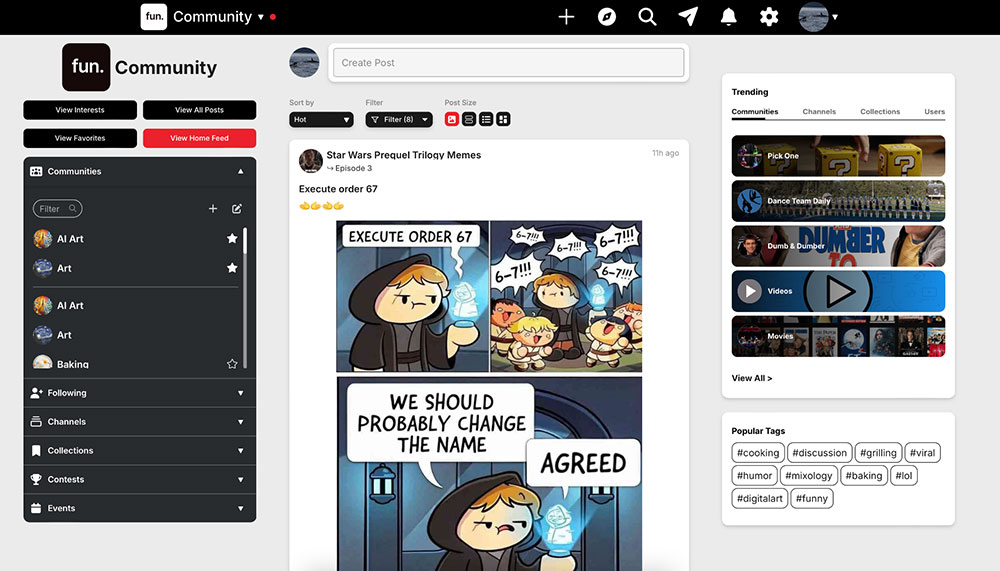Screen dimensions: 1000x571
Task: Click the plus icon in the top bar
Action: point(566,17)
